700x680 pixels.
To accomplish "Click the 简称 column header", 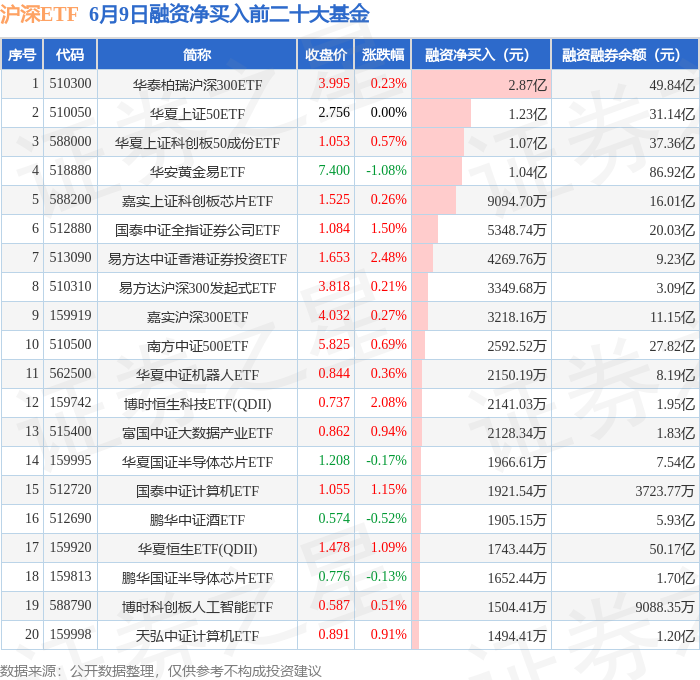I will click(x=197, y=54).
